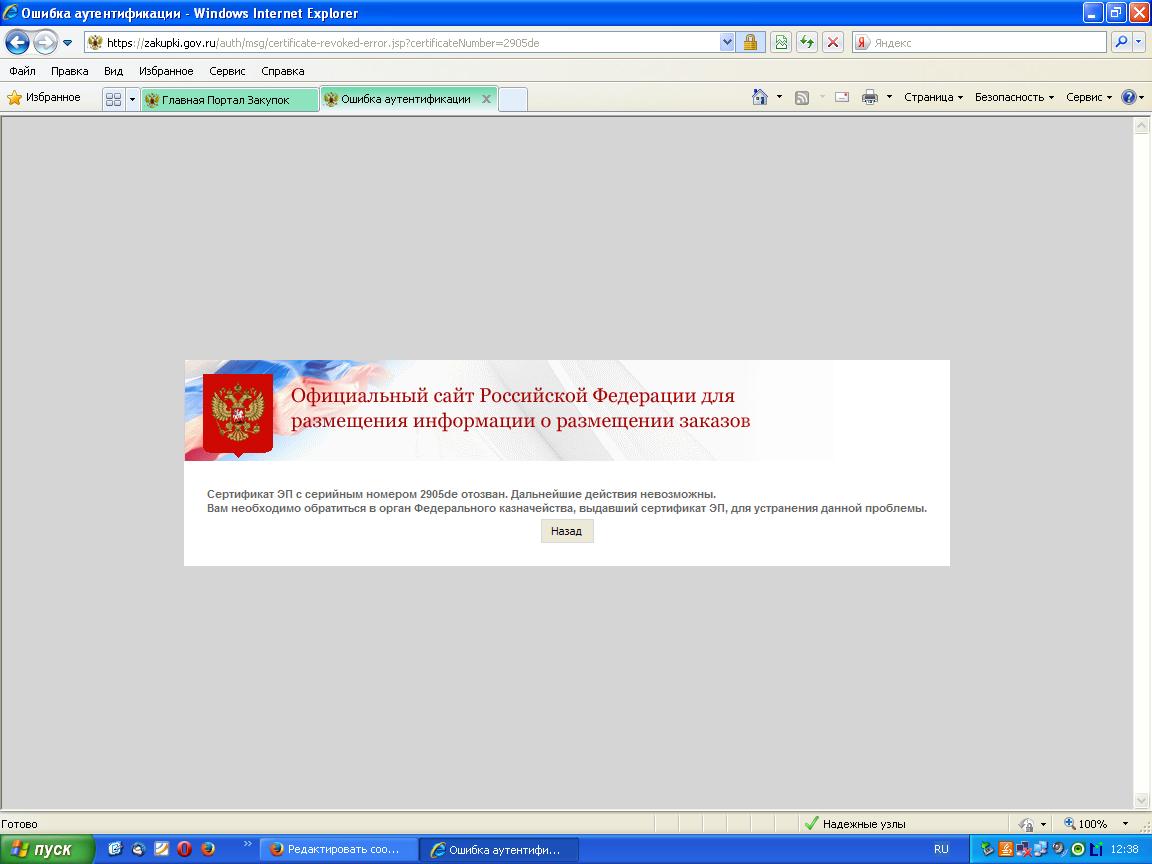The image size is (1152, 864).
Task: Launch Opera from quick launch bar
Action: tap(185, 849)
